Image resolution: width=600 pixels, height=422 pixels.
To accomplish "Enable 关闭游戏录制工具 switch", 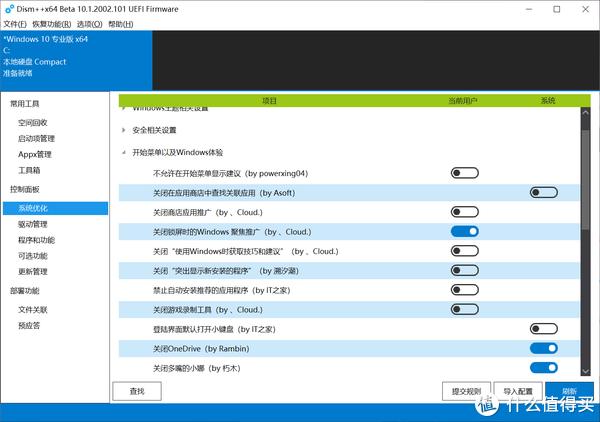I will 465,309.
